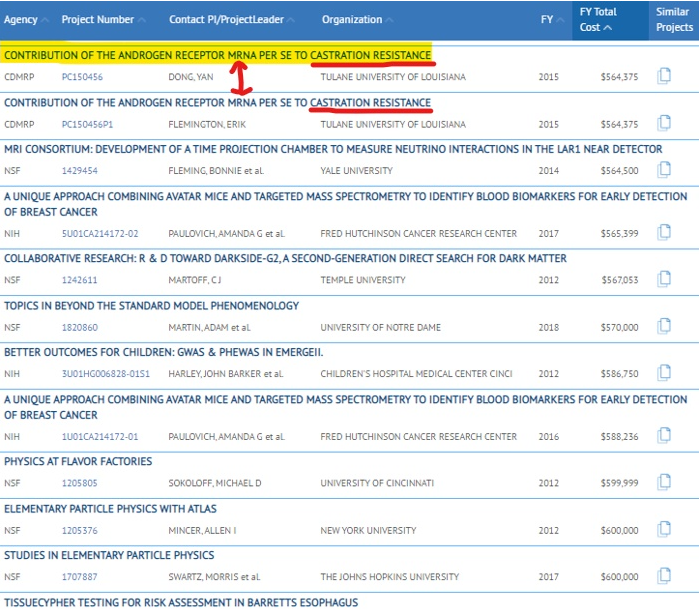Open the Darkside-G2 dark matter project title
The image size is (699, 616).
point(285,259)
